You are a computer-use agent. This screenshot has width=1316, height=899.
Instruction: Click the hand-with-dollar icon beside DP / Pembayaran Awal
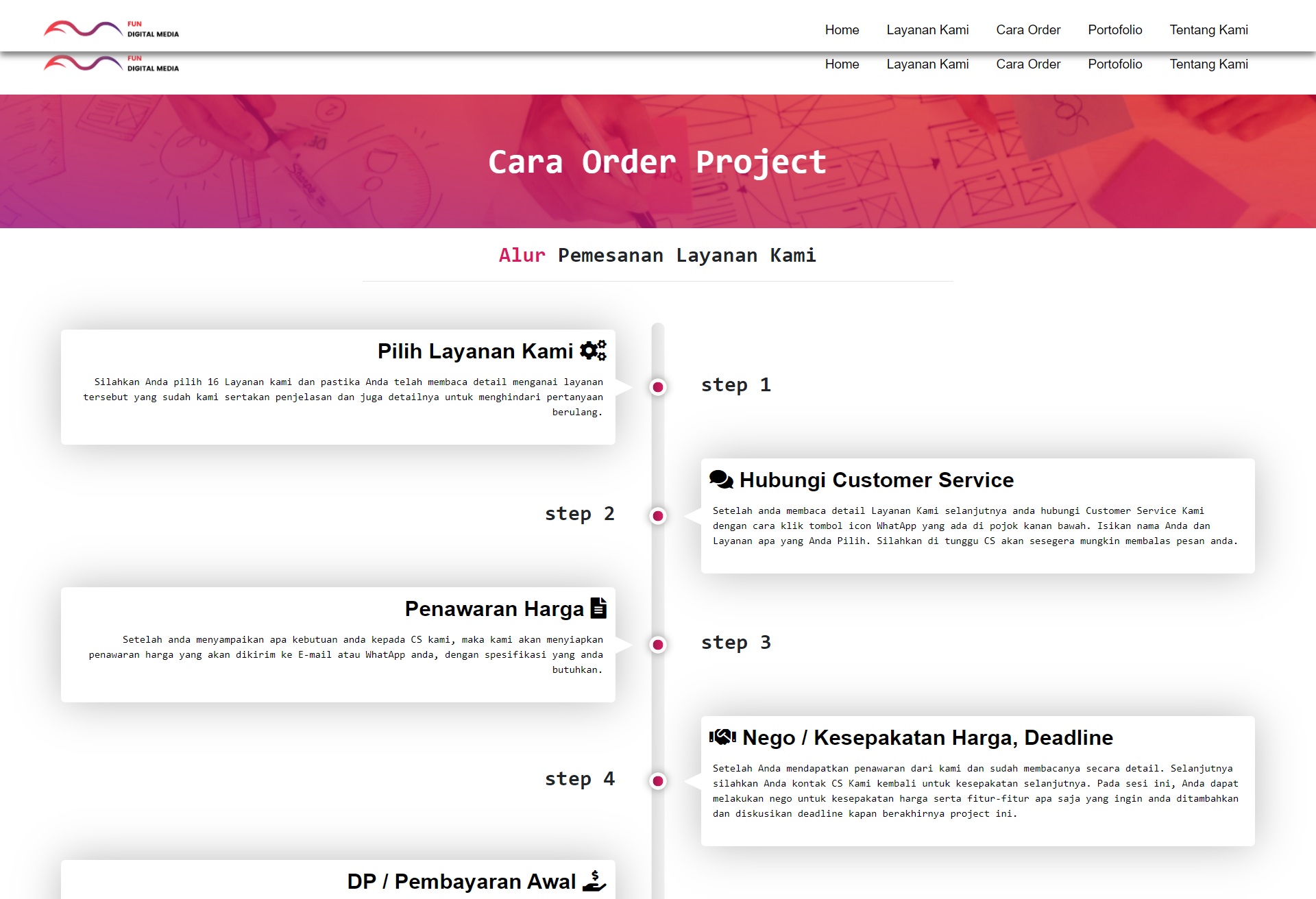(x=594, y=880)
